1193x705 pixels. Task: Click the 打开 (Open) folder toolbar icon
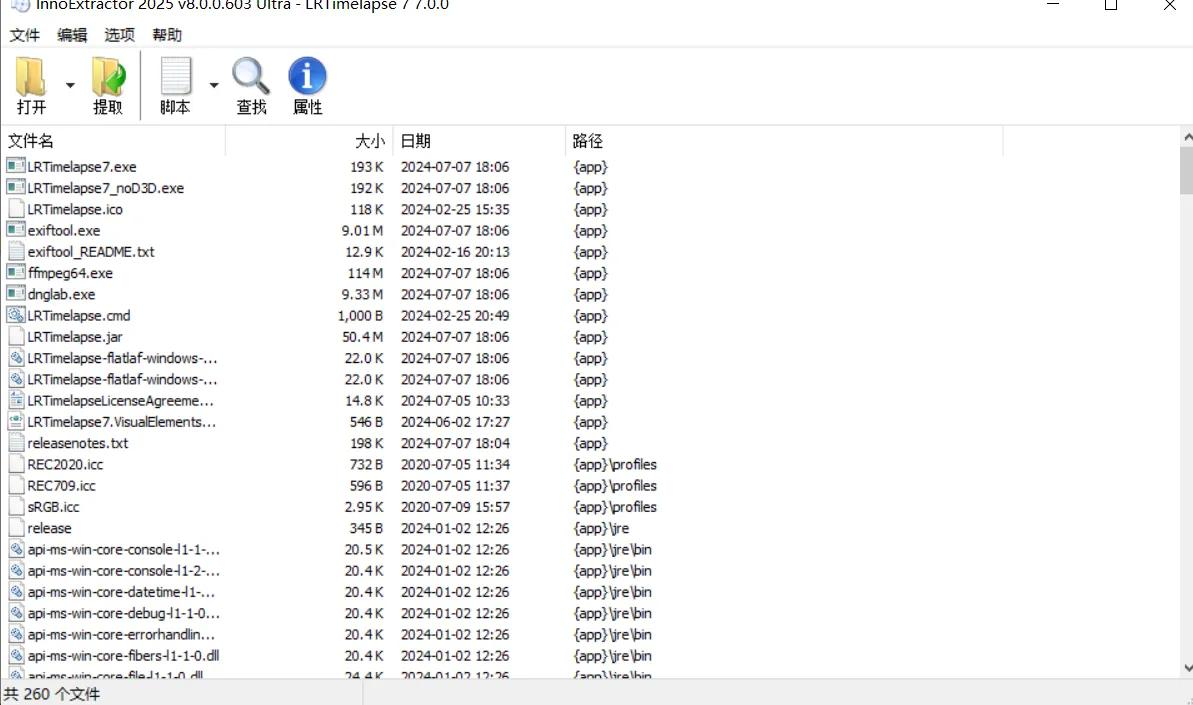click(31, 77)
